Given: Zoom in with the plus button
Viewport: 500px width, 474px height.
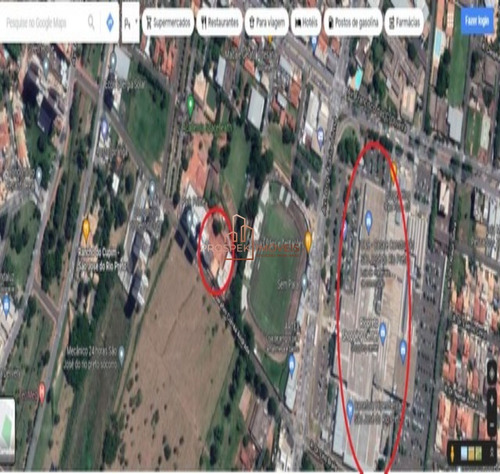Looking at the screenshot, I should pos(492,400).
